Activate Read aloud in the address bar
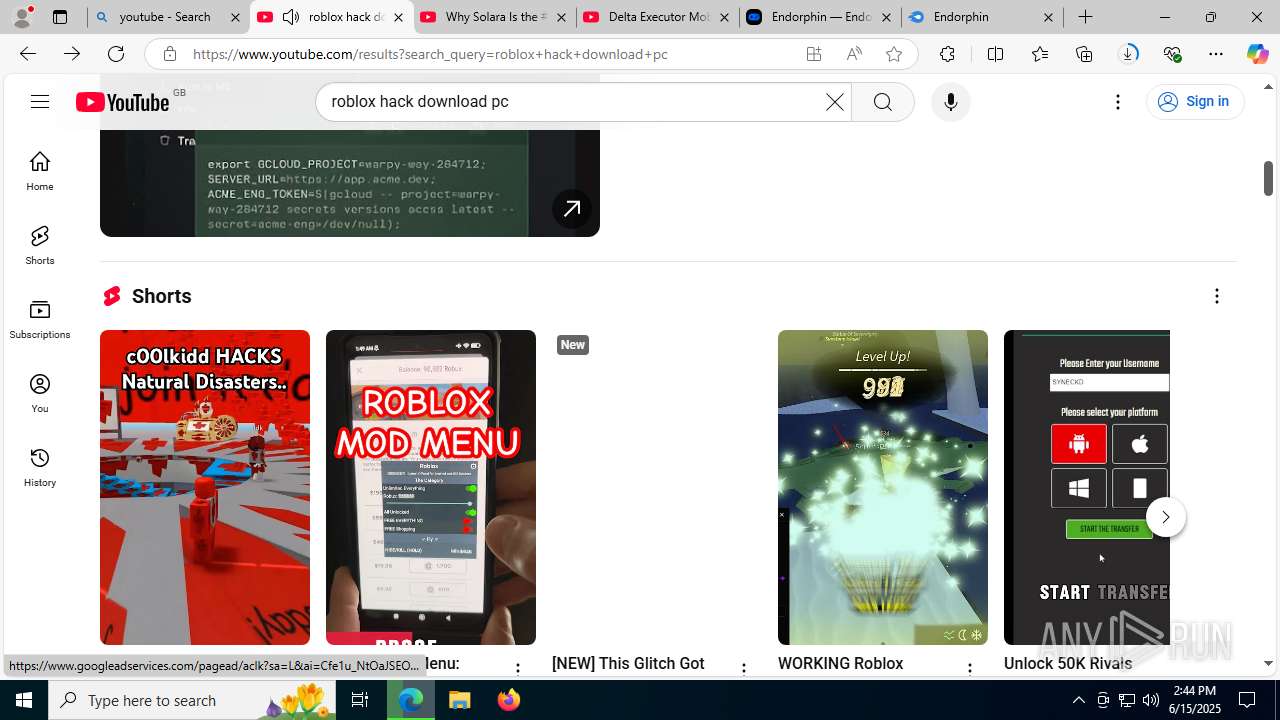The image size is (1280, 720). [x=854, y=54]
